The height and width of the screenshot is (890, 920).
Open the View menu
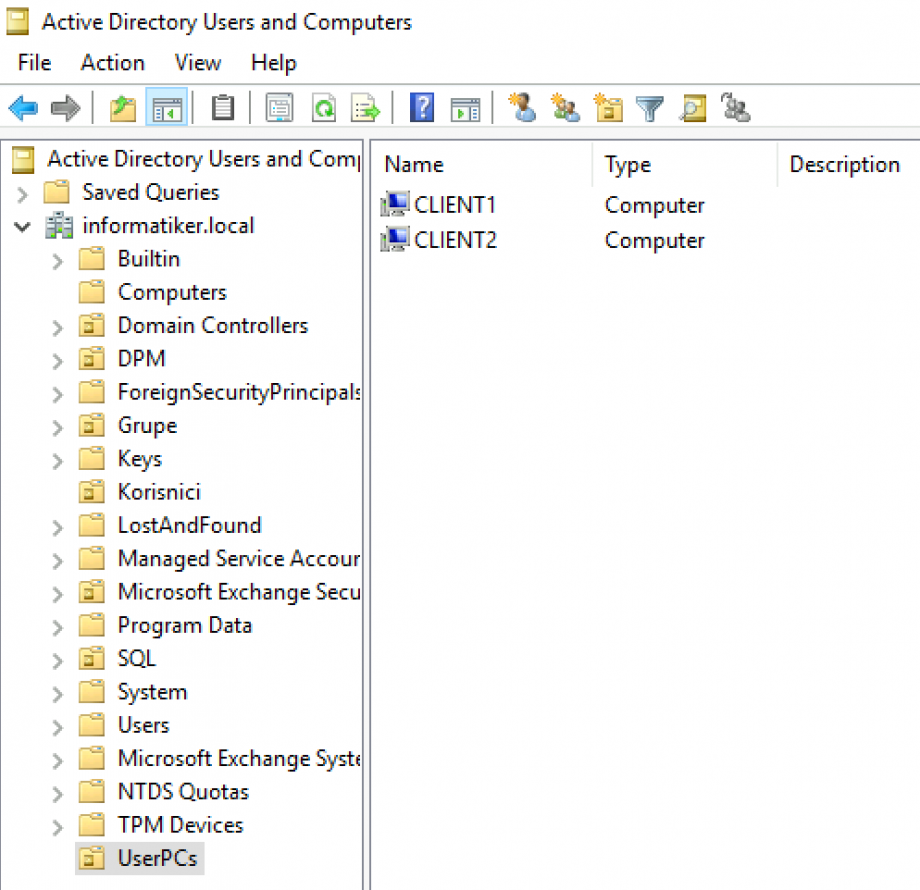pyautogui.click(x=197, y=63)
